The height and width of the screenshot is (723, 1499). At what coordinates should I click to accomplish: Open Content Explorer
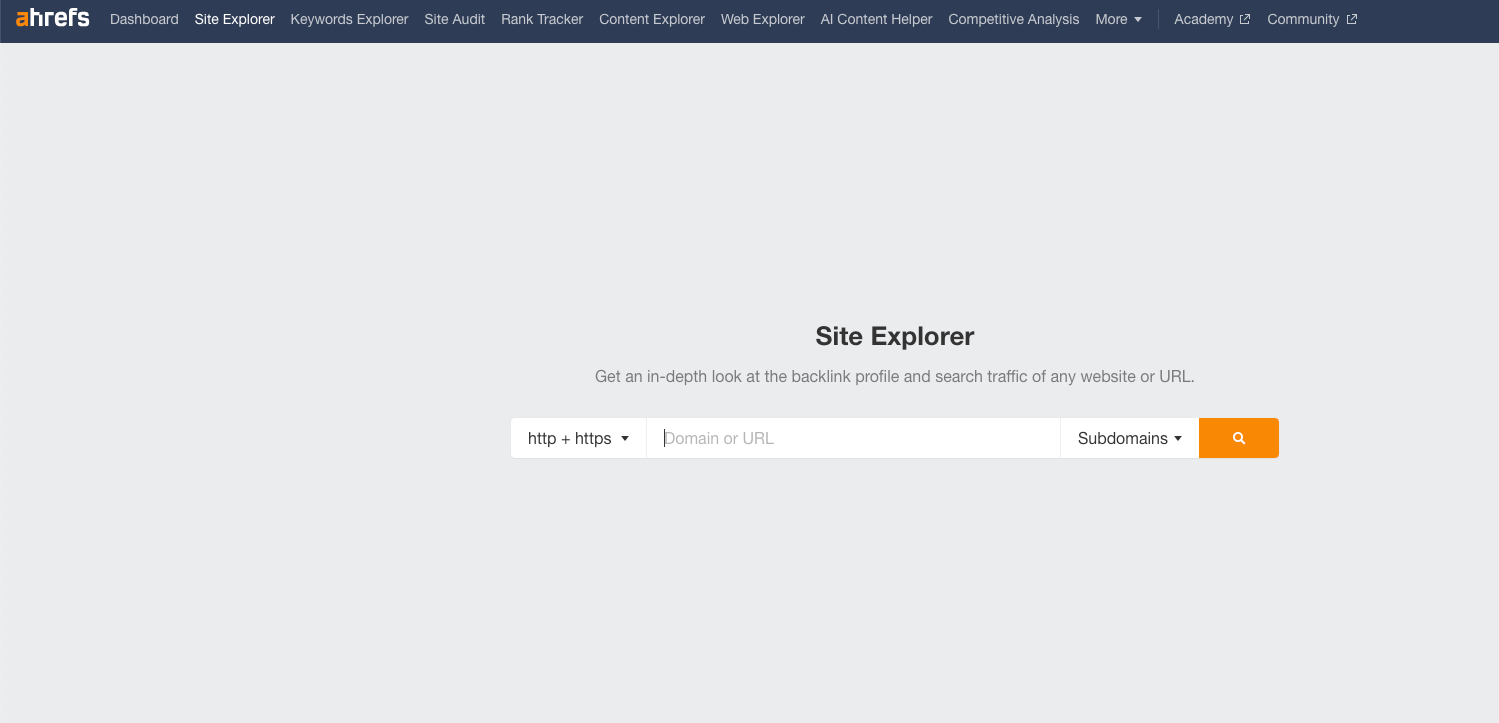[x=652, y=19]
